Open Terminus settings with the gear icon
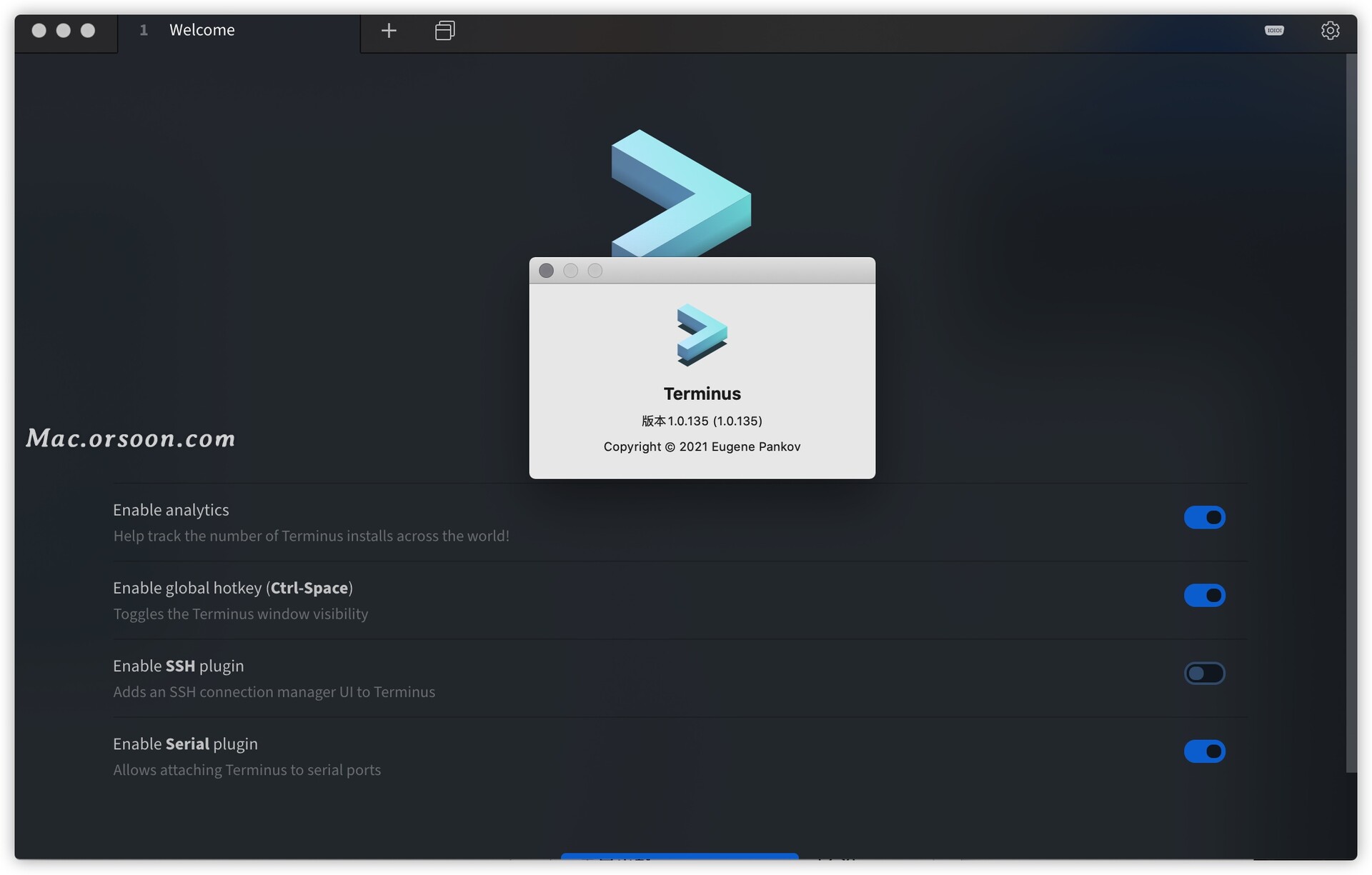1372x875 pixels. point(1331,30)
